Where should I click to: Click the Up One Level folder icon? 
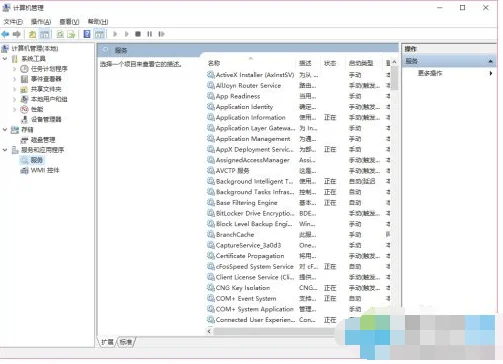tap(32, 34)
